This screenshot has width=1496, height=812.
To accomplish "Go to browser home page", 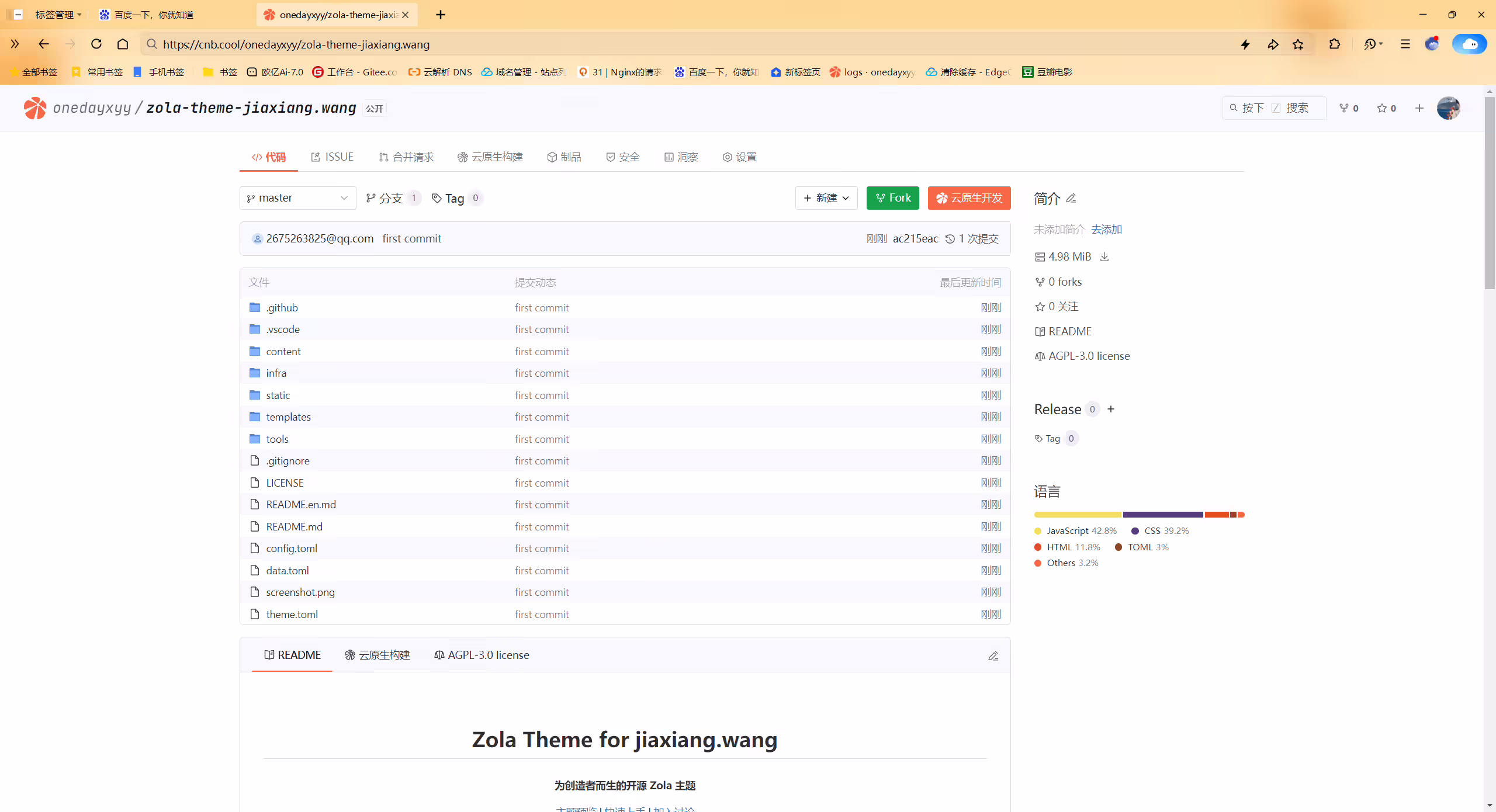I will pyautogui.click(x=123, y=44).
